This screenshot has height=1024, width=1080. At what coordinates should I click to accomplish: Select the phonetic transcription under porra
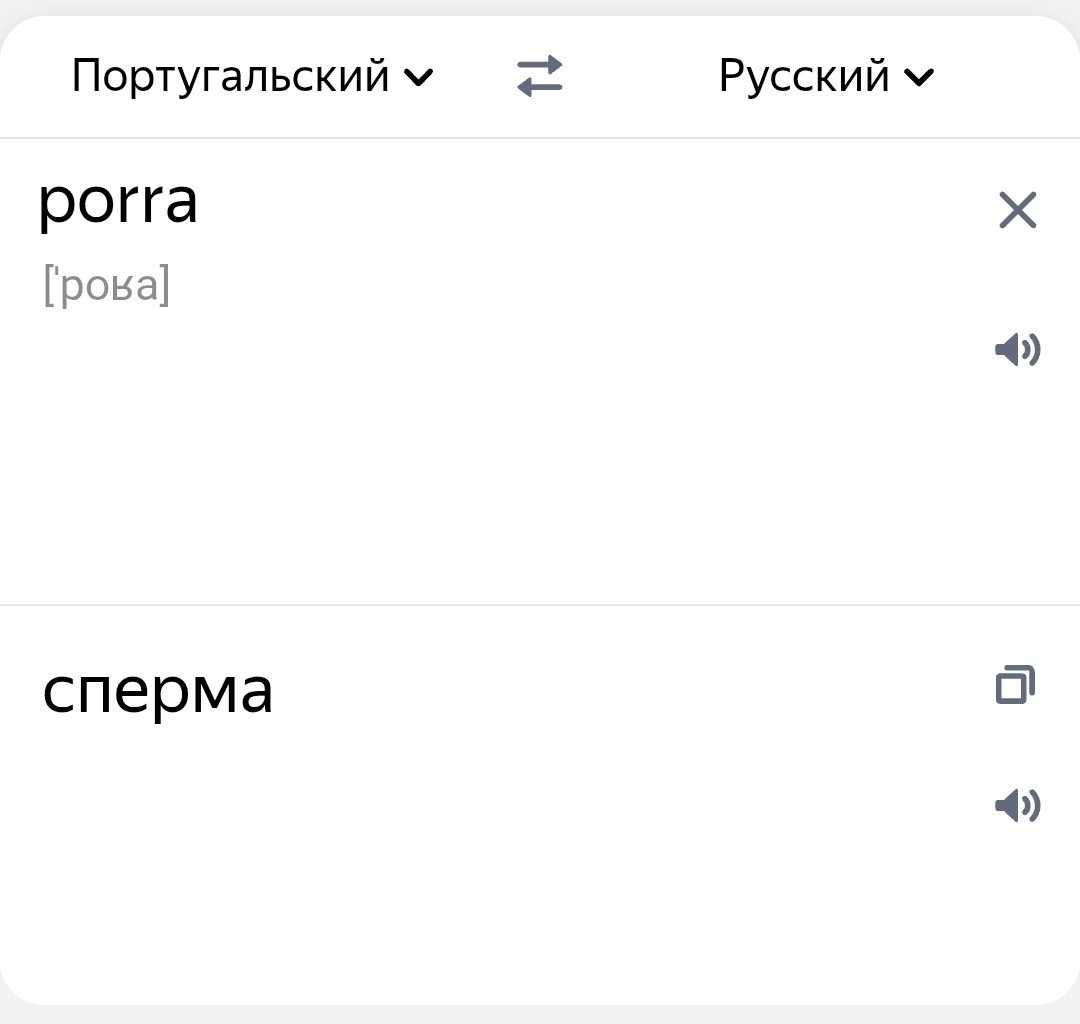point(107,285)
